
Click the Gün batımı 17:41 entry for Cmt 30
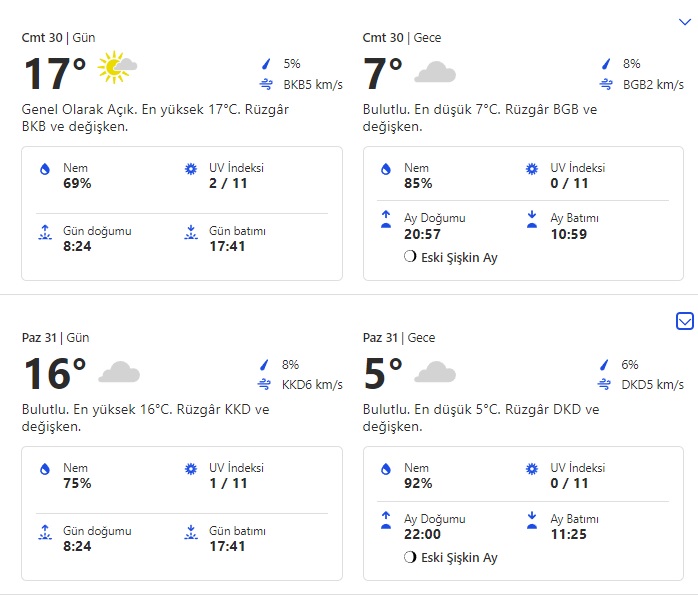tap(237, 238)
